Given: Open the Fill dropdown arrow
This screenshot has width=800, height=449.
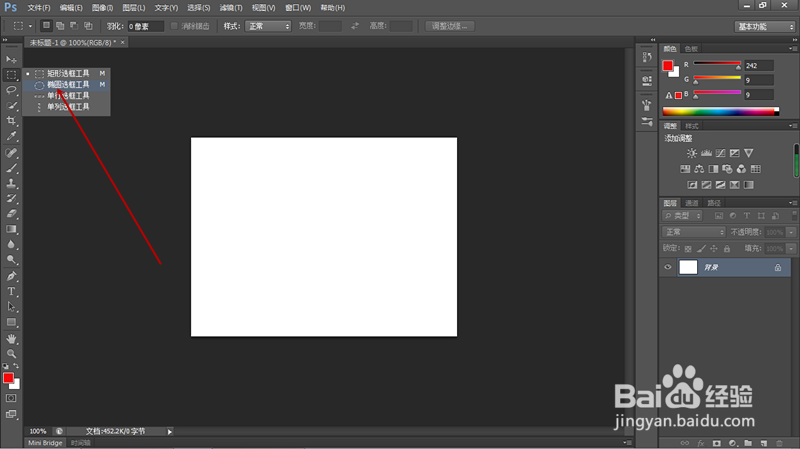Looking at the screenshot, I should coord(791,248).
